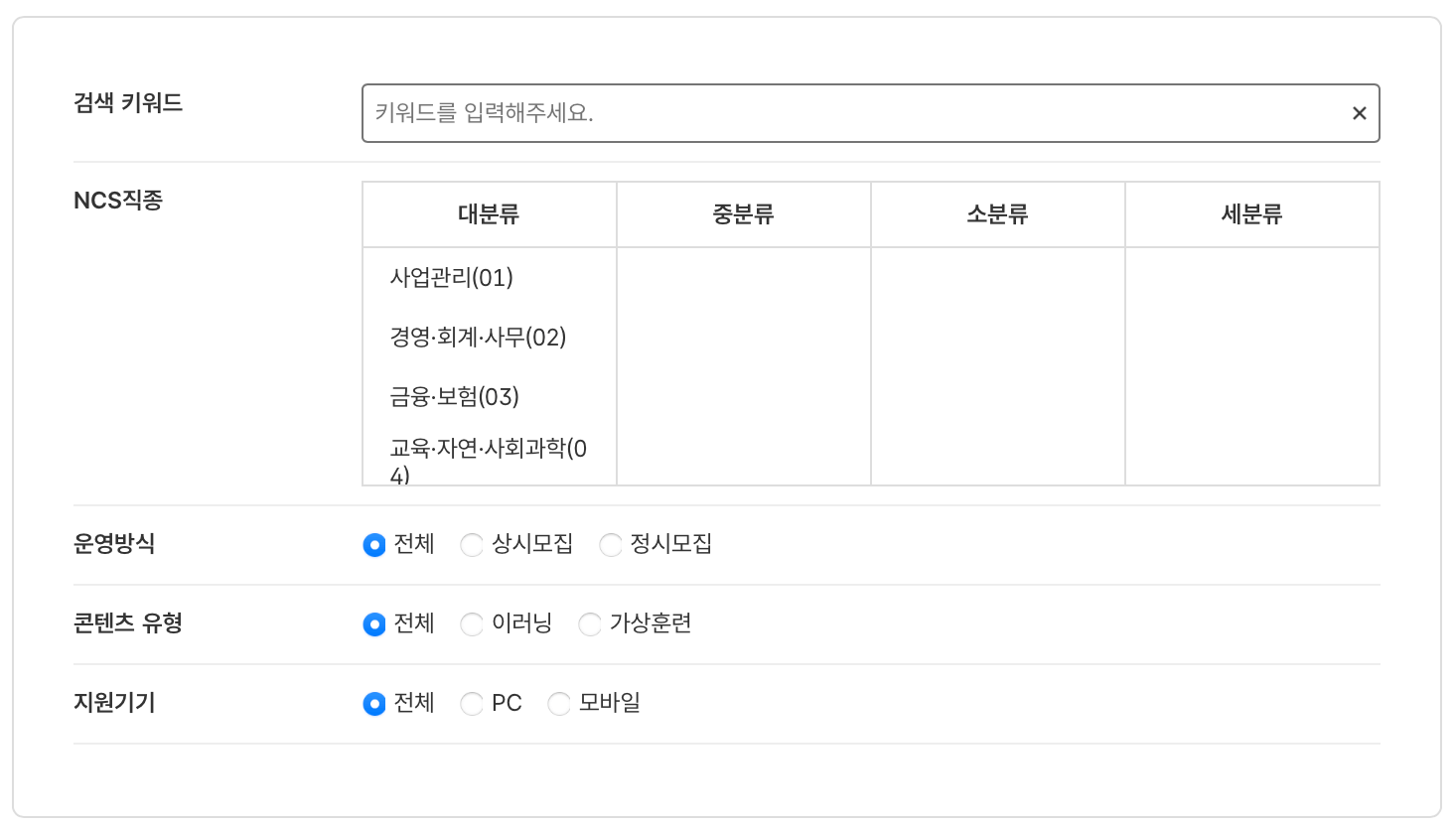The height and width of the screenshot is (826, 1456).
Task: Clear the keyword search field using the X icon
Action: click(1359, 113)
